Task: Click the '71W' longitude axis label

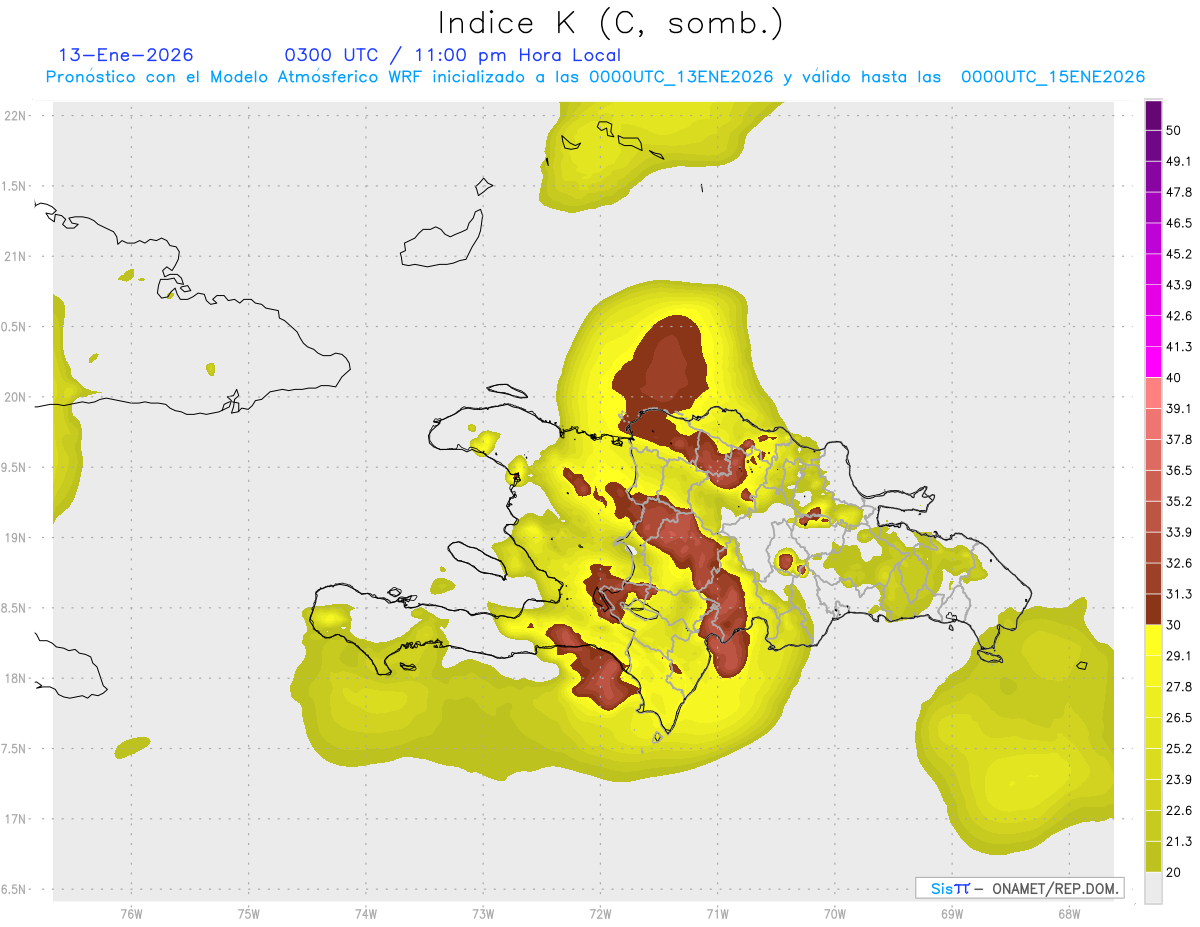Action: (x=717, y=914)
